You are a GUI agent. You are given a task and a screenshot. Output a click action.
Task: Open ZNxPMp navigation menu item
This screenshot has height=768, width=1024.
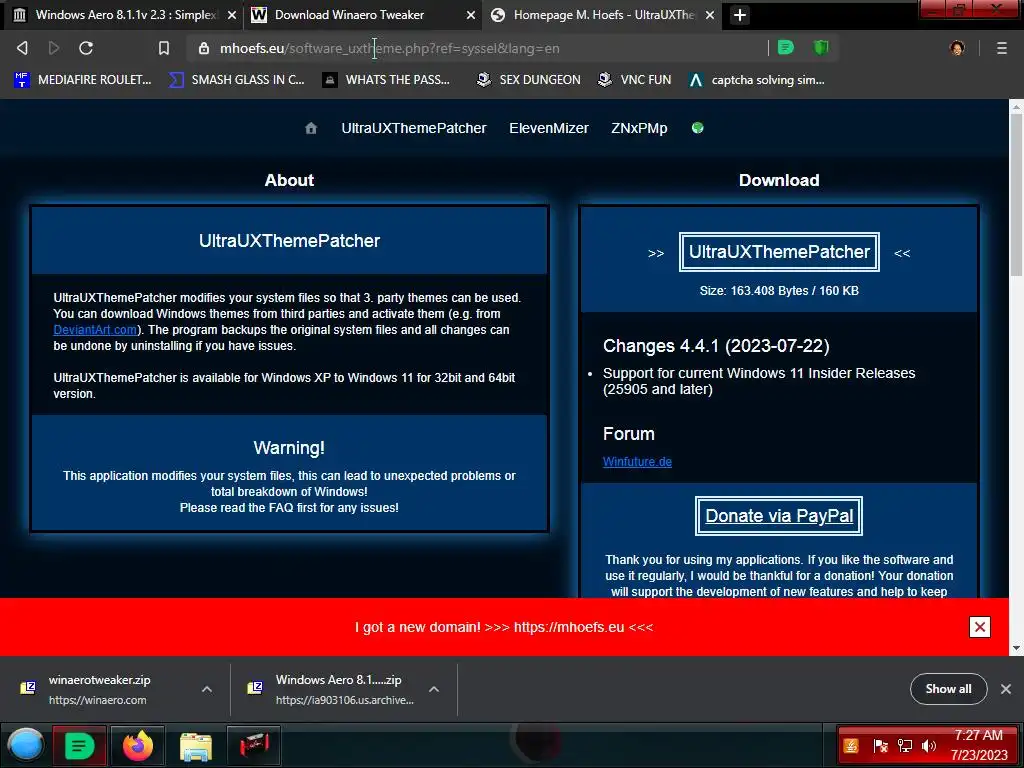pyautogui.click(x=639, y=128)
